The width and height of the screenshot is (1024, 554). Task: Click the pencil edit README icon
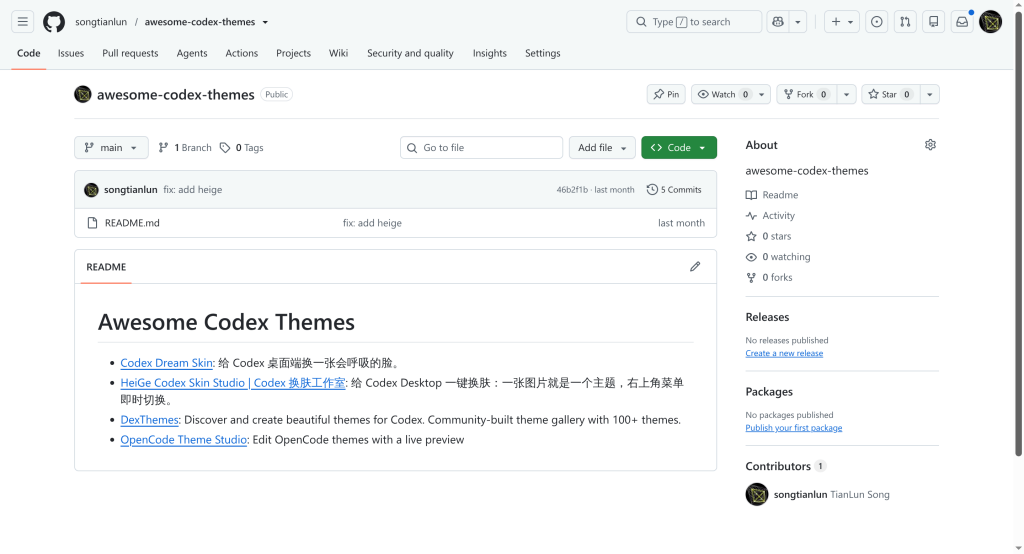click(x=695, y=267)
